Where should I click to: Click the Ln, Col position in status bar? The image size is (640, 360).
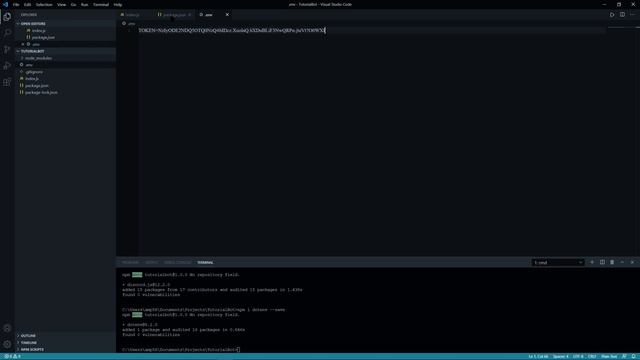tap(538, 356)
